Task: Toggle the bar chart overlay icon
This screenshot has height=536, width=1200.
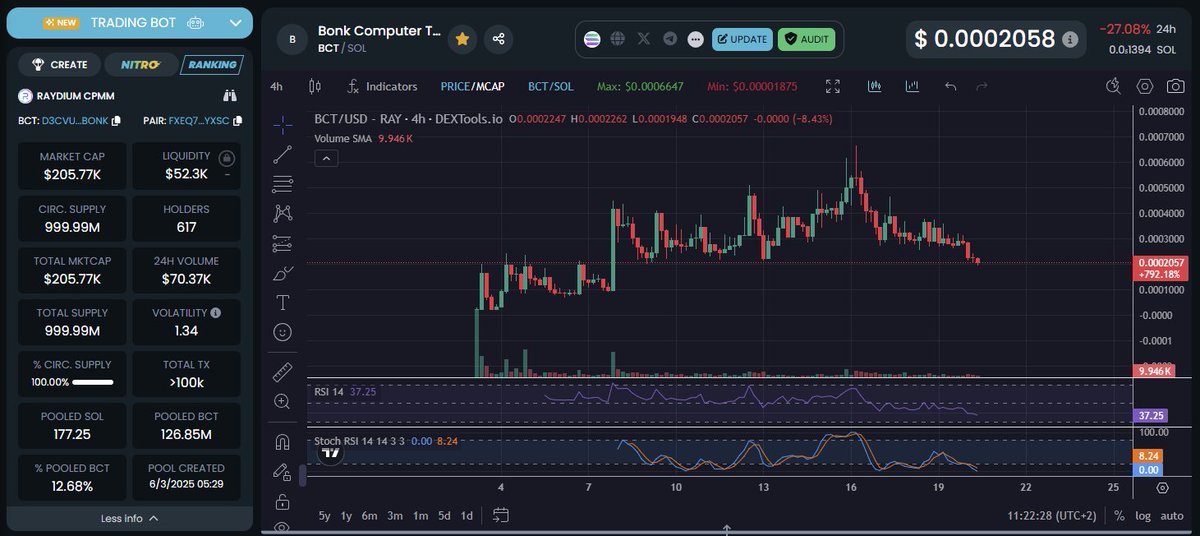Action: pyautogui.click(x=911, y=86)
